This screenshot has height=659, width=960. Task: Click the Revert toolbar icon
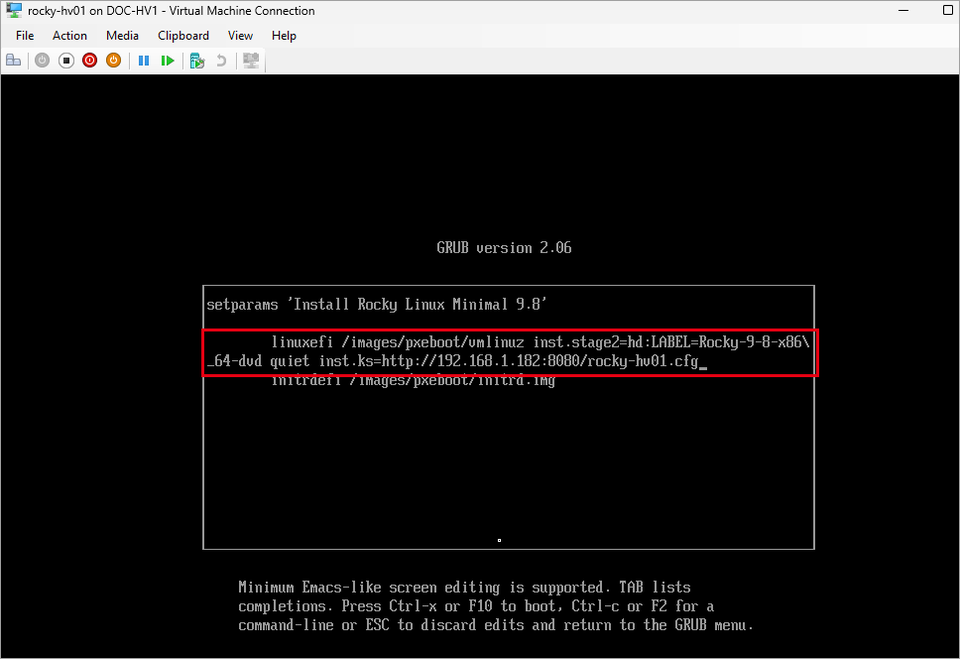click(221, 60)
